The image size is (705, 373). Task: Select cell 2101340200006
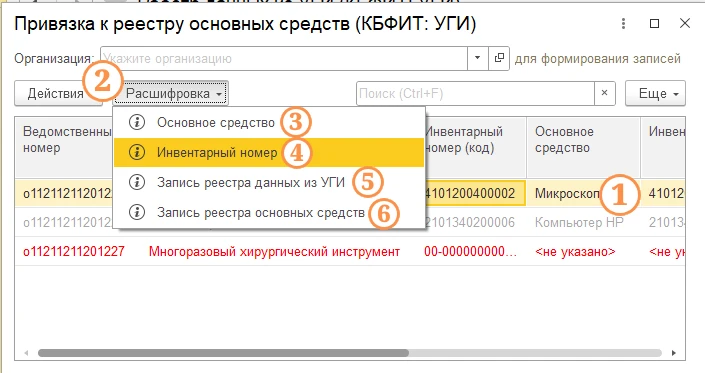tap(475, 222)
